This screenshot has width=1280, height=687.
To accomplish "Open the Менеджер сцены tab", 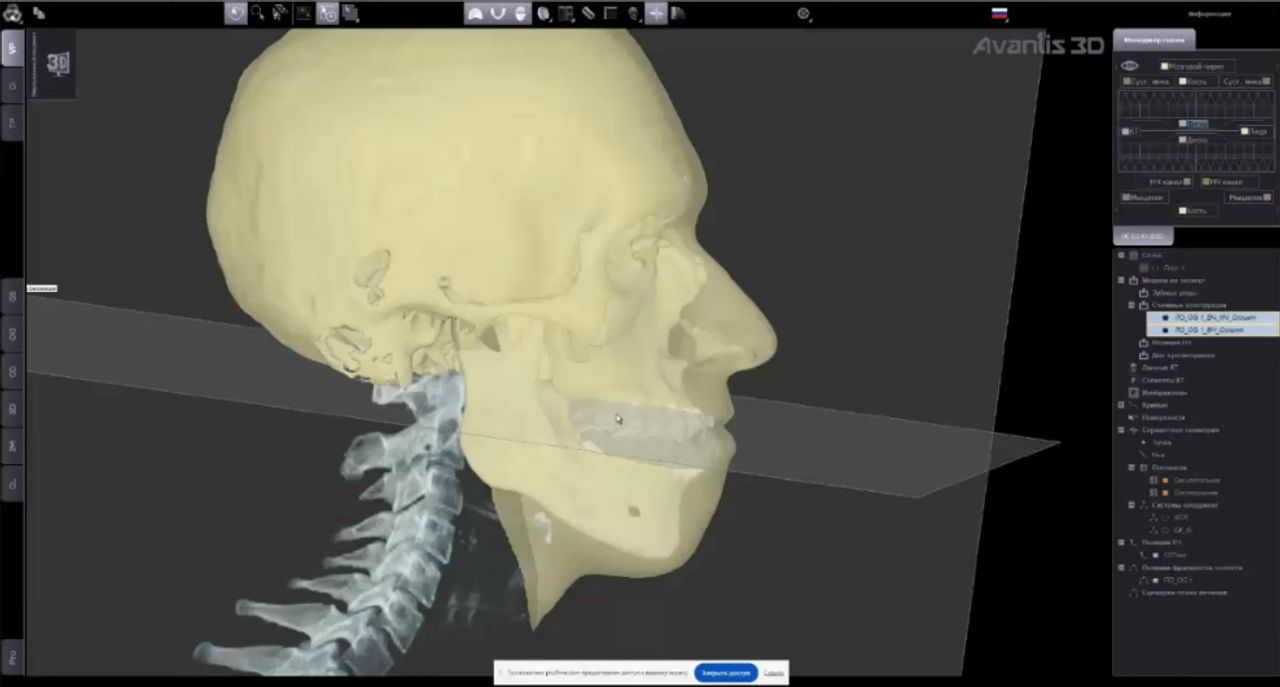I will [1153, 40].
